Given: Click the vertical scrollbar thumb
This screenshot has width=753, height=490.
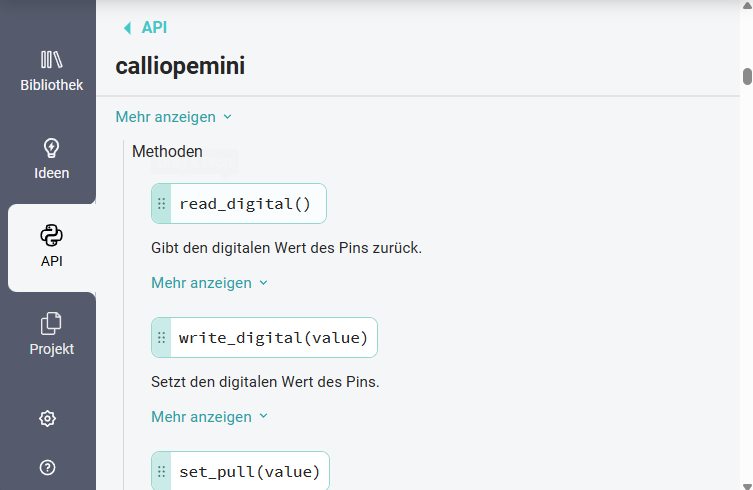Looking at the screenshot, I should click(746, 77).
